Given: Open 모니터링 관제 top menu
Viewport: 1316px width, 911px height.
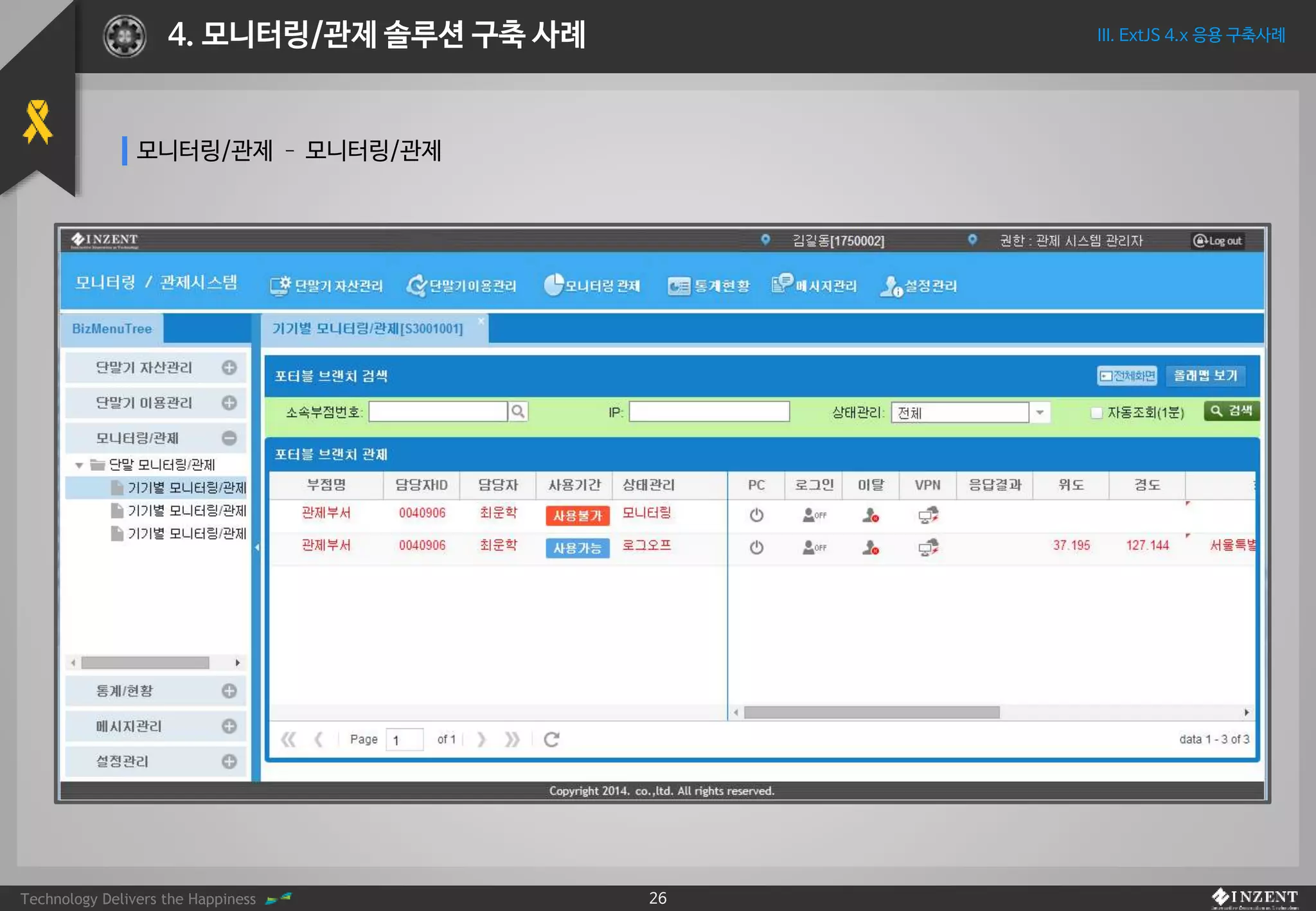Looking at the screenshot, I should click(x=592, y=286).
